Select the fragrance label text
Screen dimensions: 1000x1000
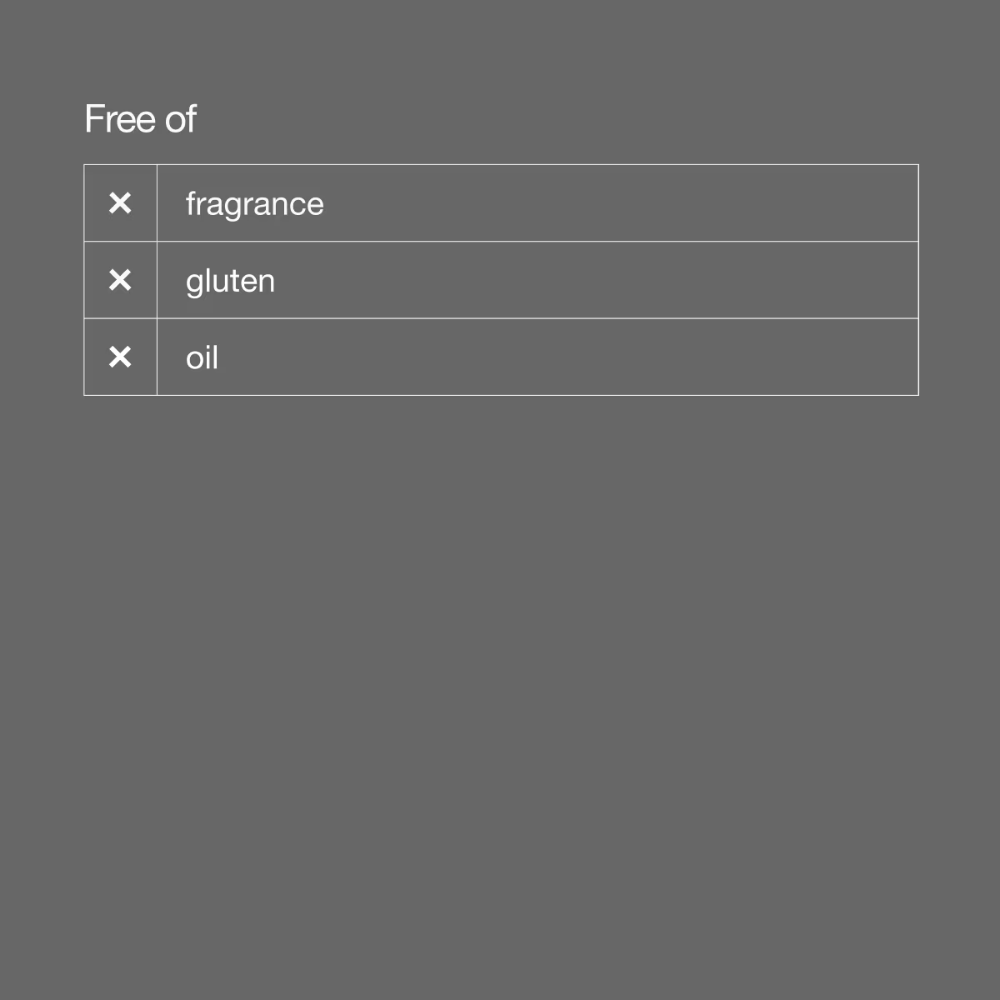[x=254, y=204]
